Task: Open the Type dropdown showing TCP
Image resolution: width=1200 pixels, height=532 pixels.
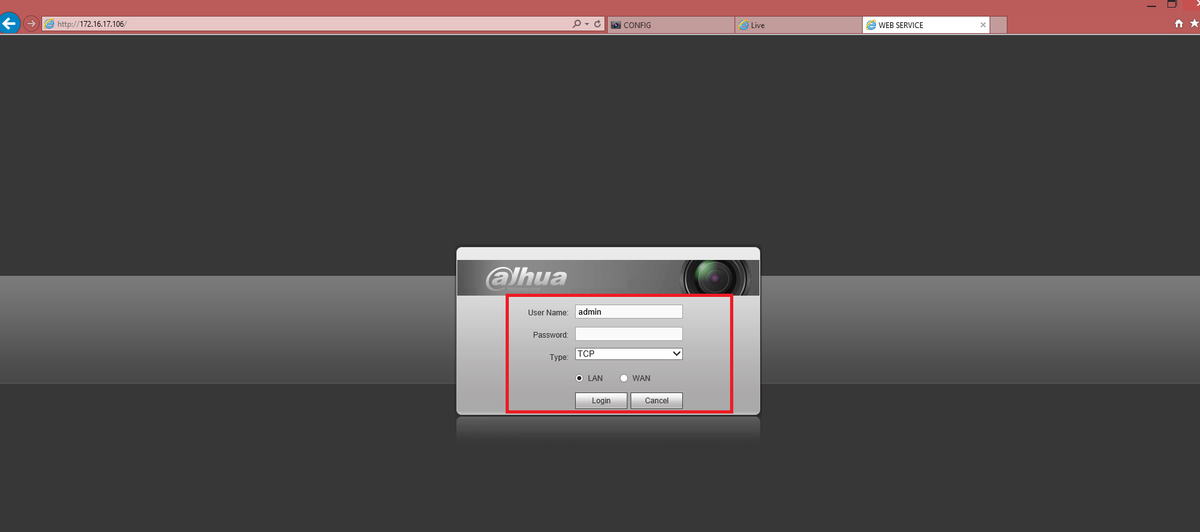Action: (629, 354)
